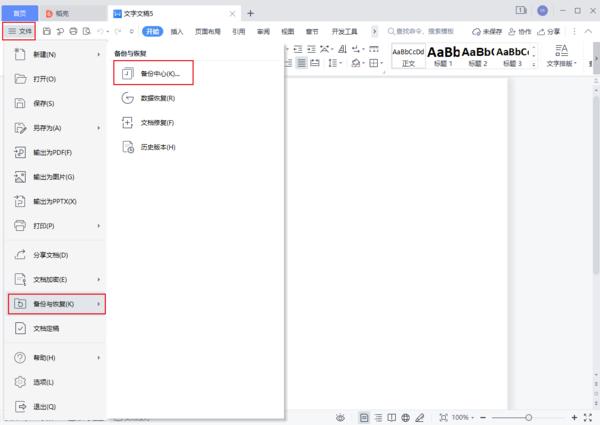Click the 输出为图片 export image icon
The image size is (600, 425).
point(22,177)
